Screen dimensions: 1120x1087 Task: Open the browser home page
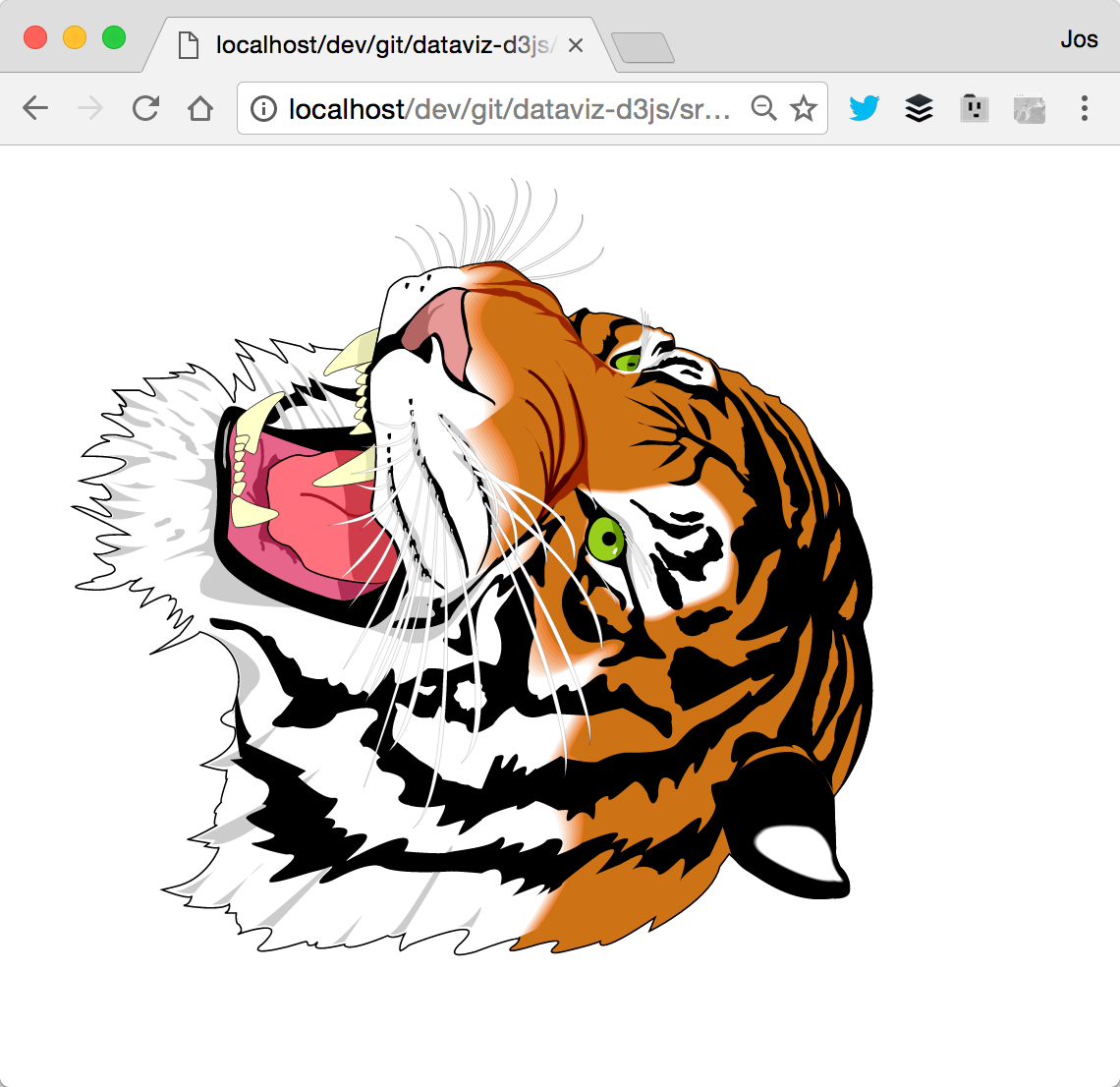[x=200, y=109]
